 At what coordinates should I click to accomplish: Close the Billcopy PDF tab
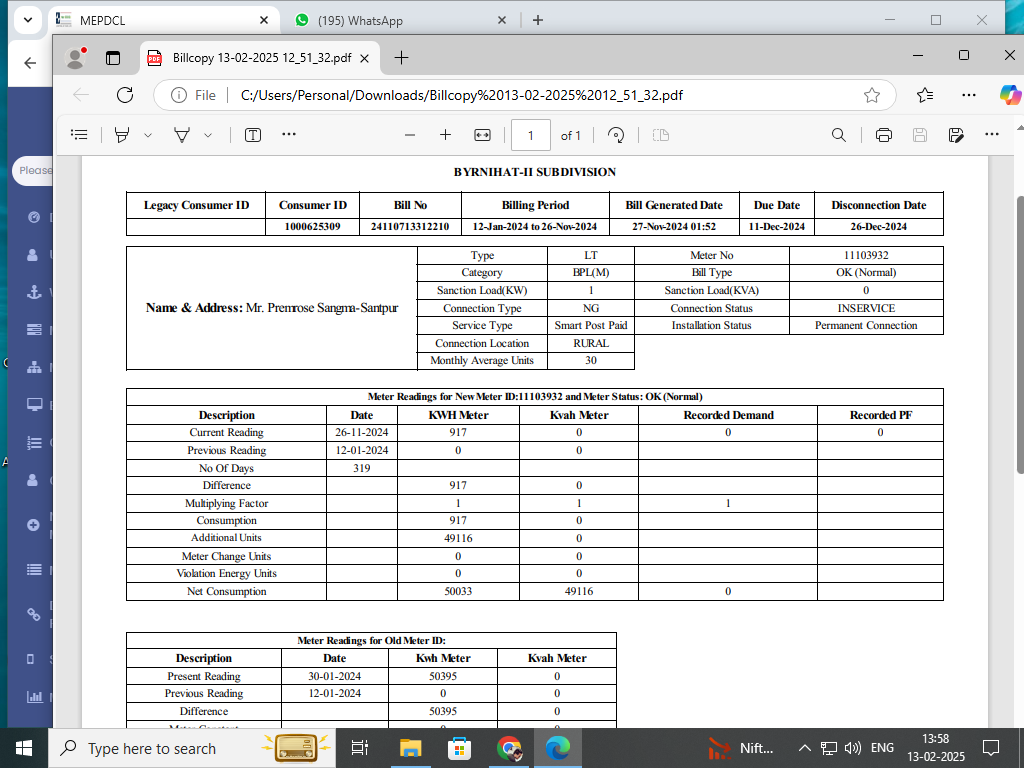(364, 58)
